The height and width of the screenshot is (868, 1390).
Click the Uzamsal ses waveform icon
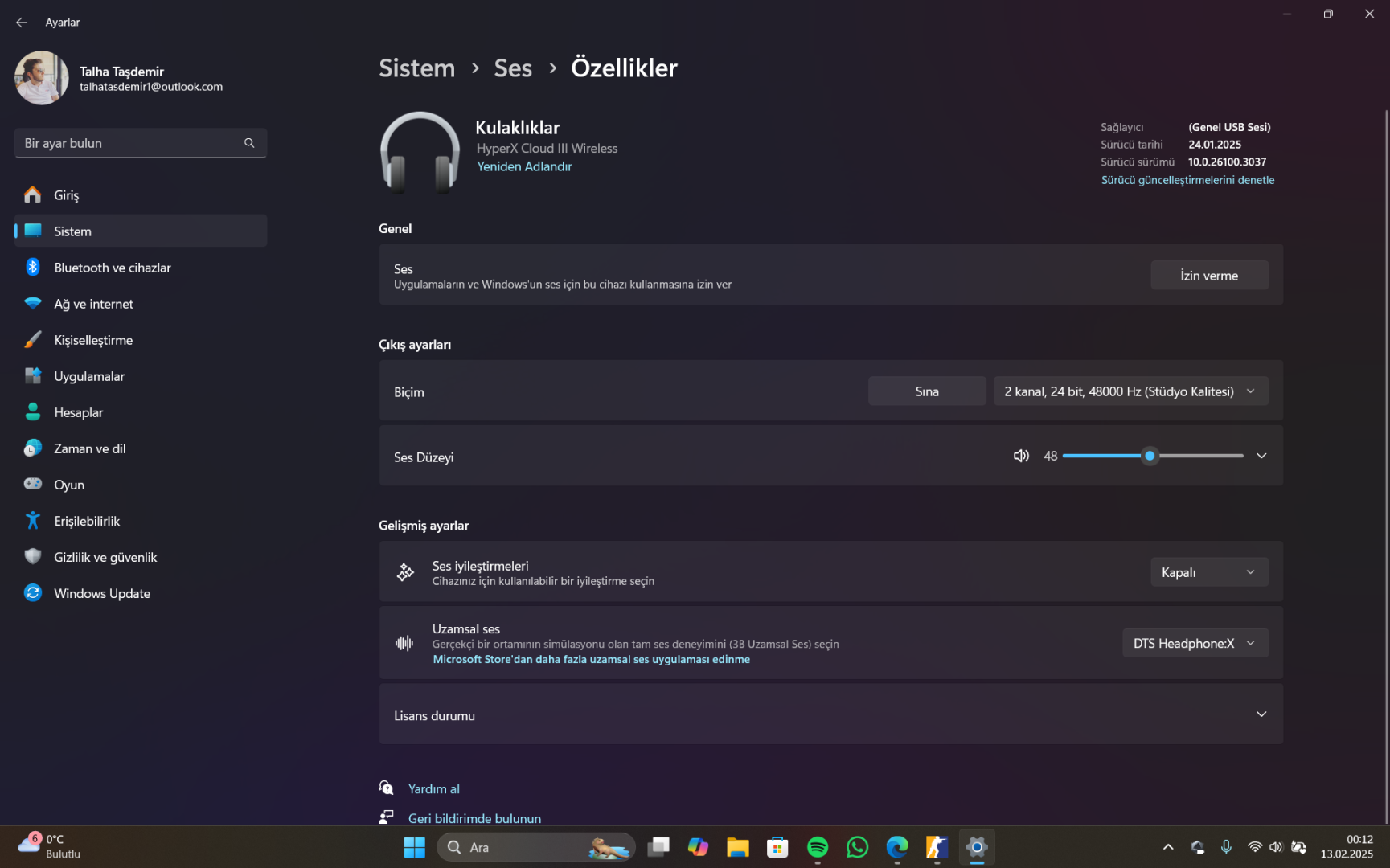click(x=404, y=643)
